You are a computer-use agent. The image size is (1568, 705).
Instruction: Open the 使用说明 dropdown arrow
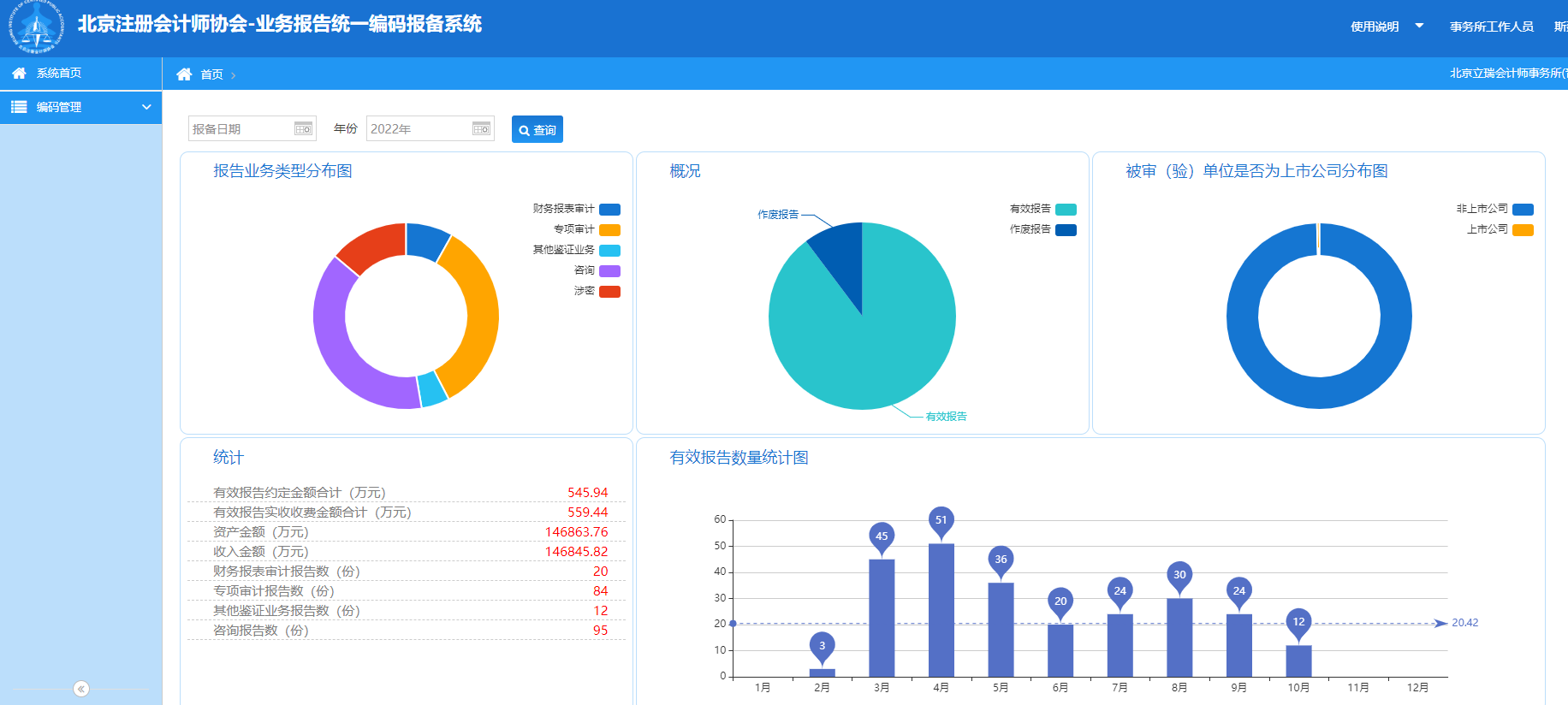tap(1419, 26)
